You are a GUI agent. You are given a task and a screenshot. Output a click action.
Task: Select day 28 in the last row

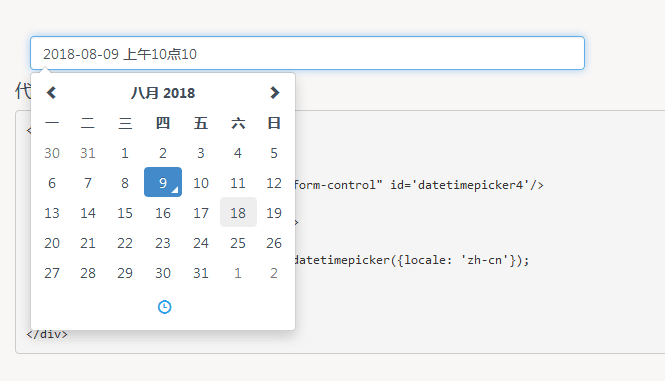88,273
